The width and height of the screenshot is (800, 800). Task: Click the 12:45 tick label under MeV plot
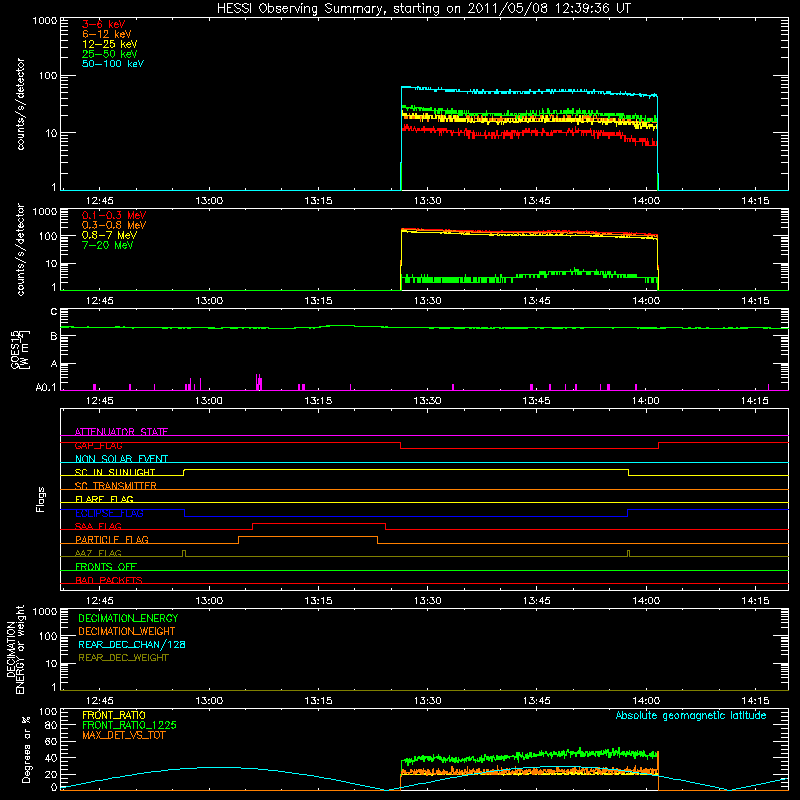pyautogui.click(x=99, y=301)
